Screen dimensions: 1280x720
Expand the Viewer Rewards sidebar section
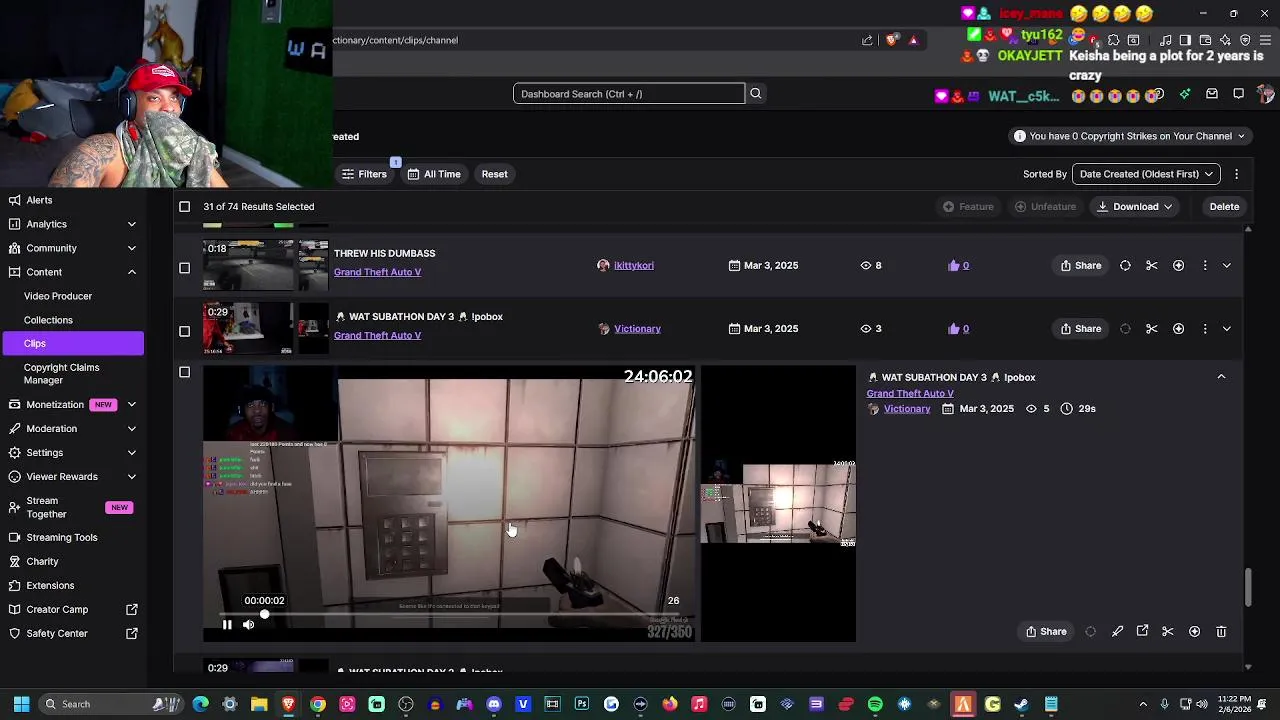pyautogui.click(x=131, y=477)
